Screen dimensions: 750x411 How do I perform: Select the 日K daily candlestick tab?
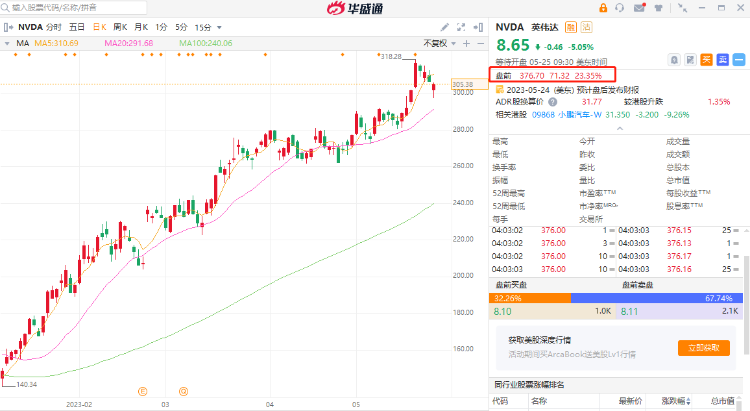click(99, 27)
